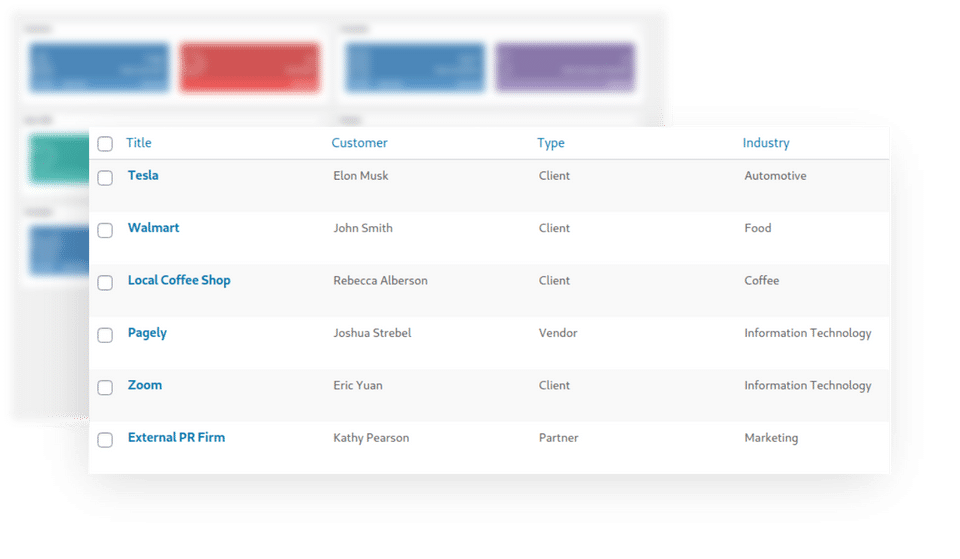Select the Walmart row checkbox
Viewport: 960px width, 559px height.
105,230
